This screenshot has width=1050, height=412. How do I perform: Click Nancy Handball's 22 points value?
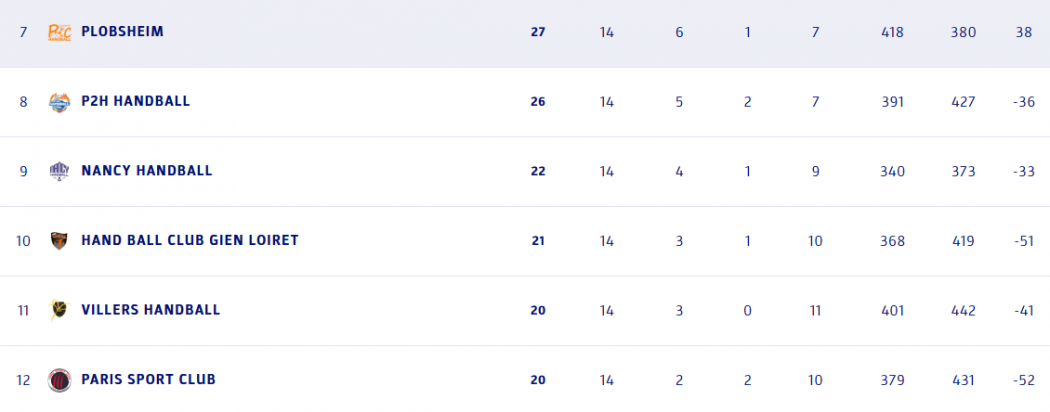(538, 171)
